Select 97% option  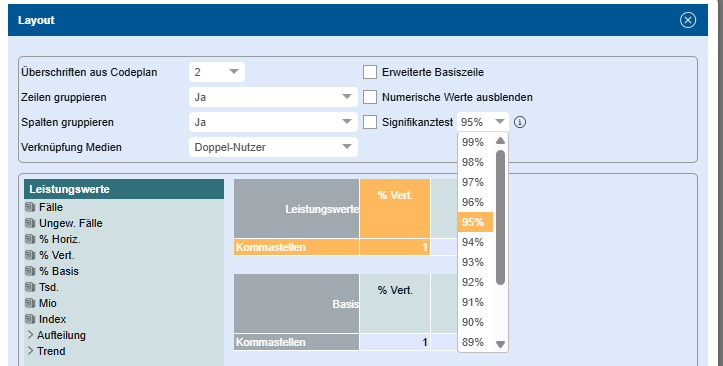point(475,182)
